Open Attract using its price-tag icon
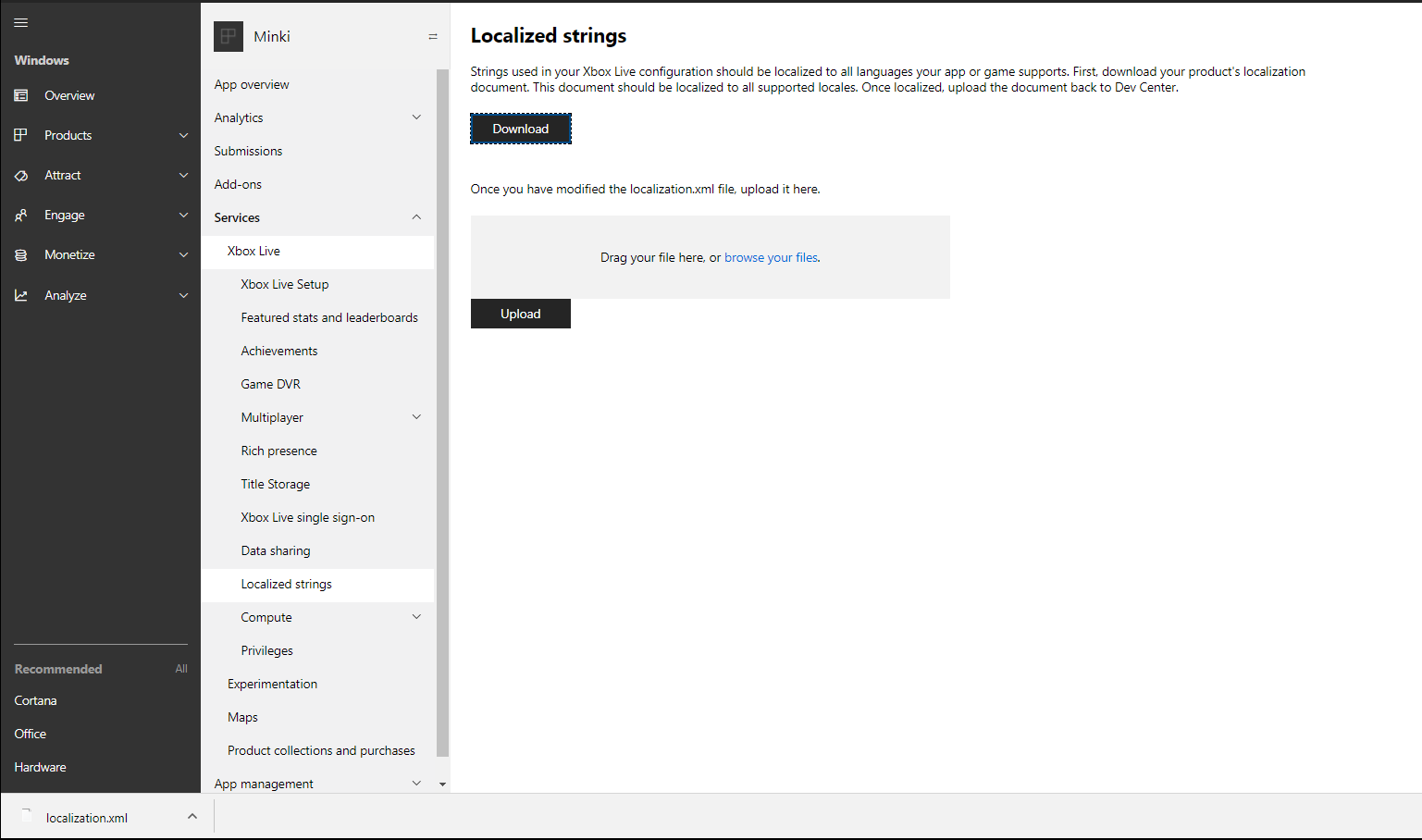The height and width of the screenshot is (840, 1422). click(20, 175)
